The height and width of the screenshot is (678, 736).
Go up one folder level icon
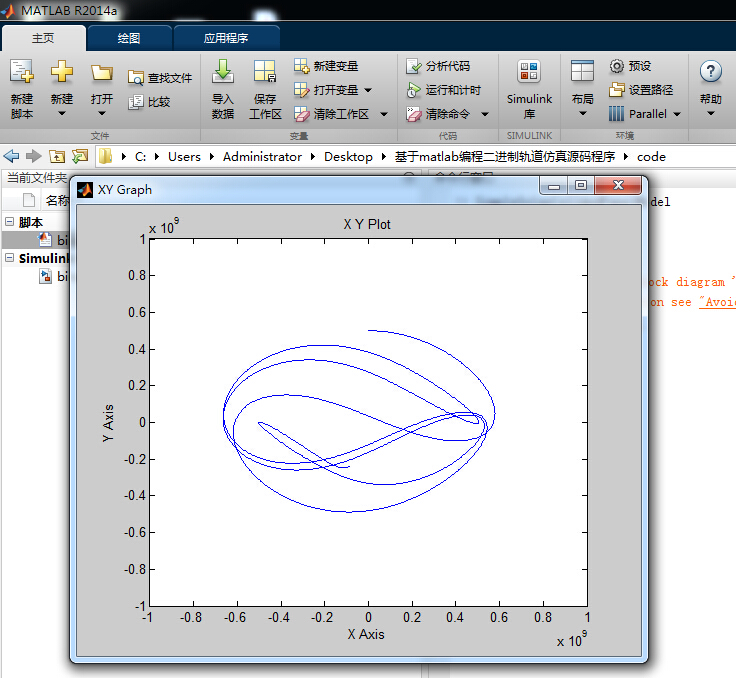tap(57, 156)
